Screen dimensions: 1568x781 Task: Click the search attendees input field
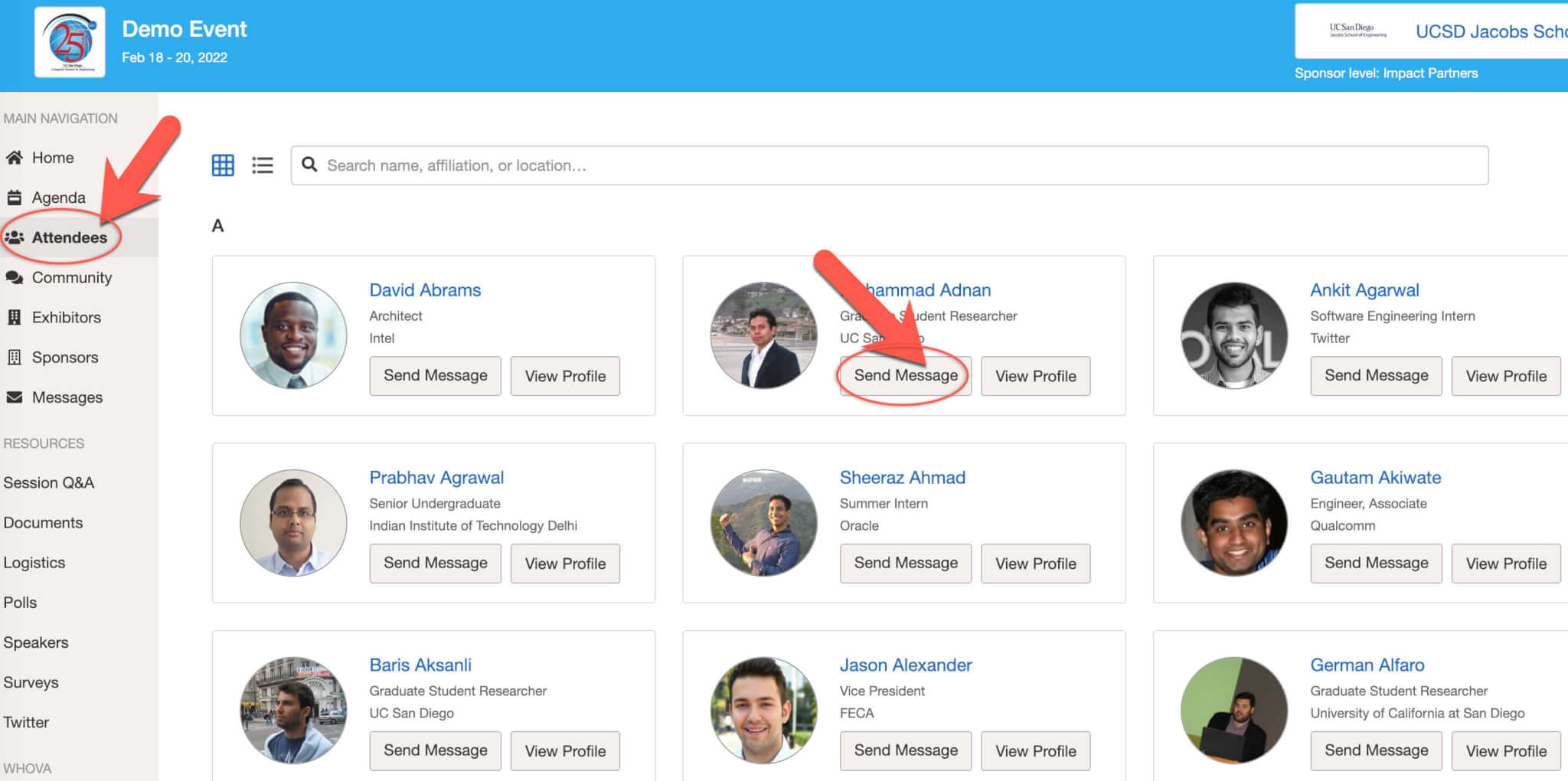pyautogui.click(x=890, y=165)
